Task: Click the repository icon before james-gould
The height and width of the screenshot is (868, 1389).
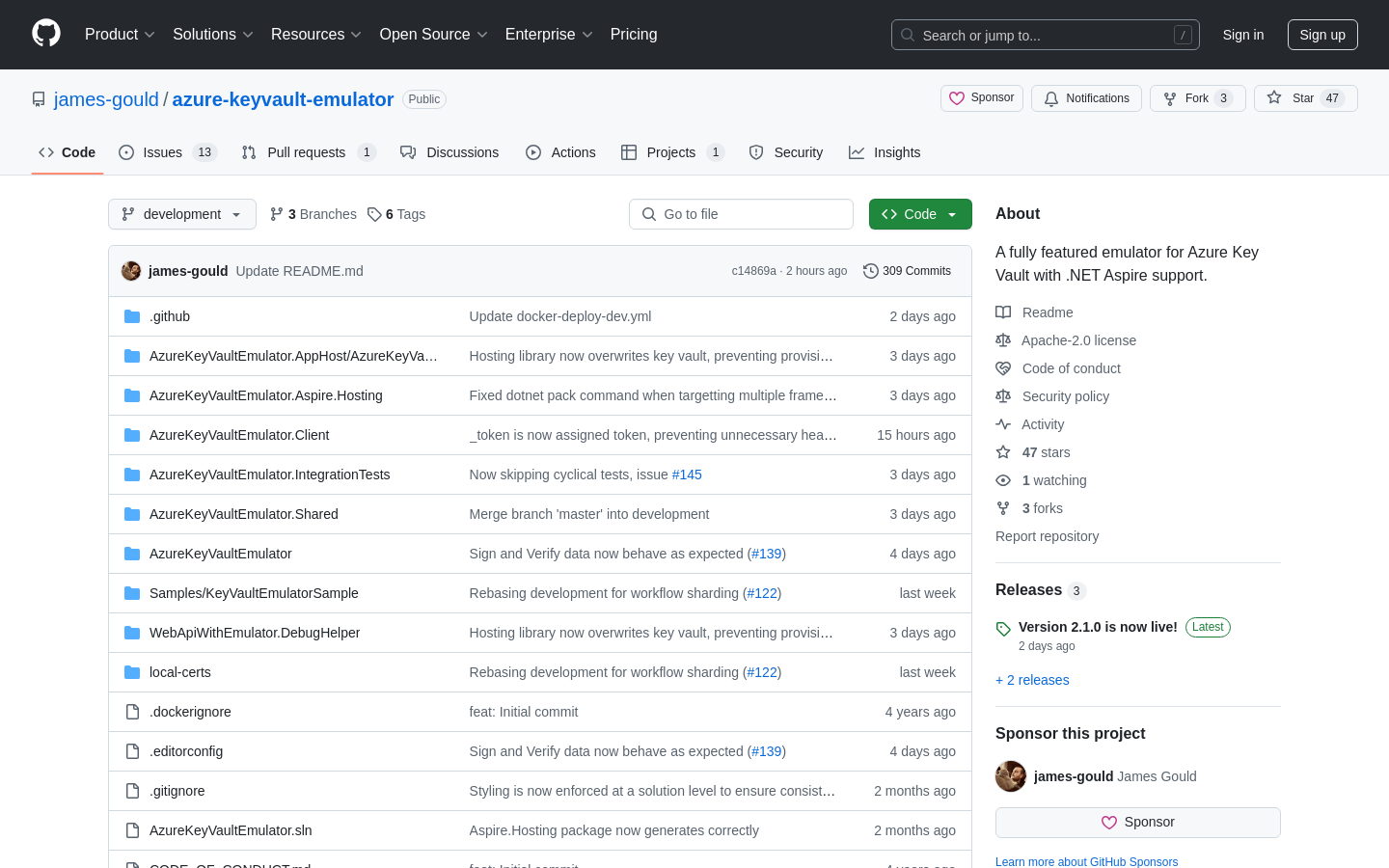Action: (39, 99)
